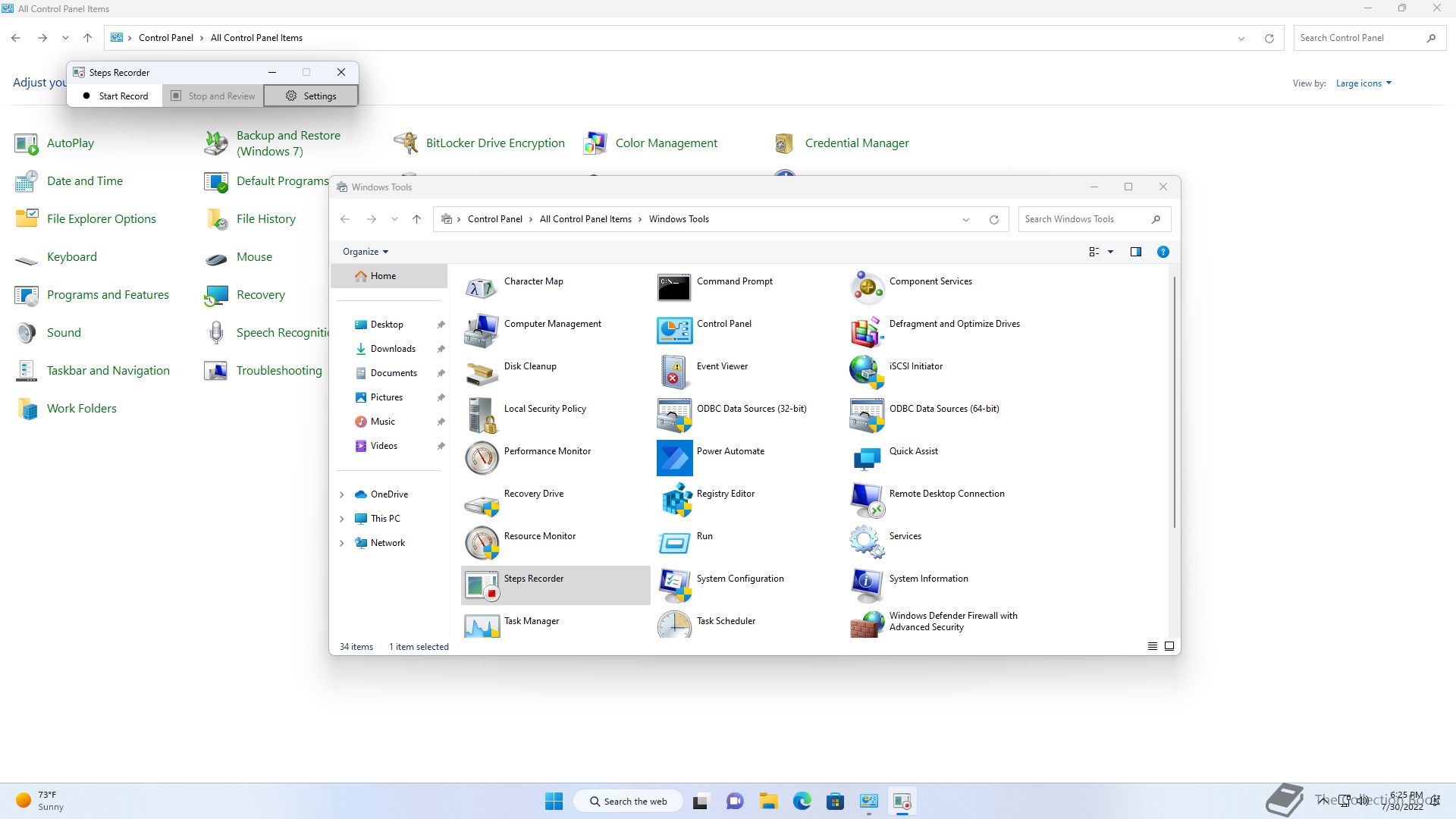The height and width of the screenshot is (819, 1456).
Task: Launch Power Automate icon
Action: coord(674,458)
